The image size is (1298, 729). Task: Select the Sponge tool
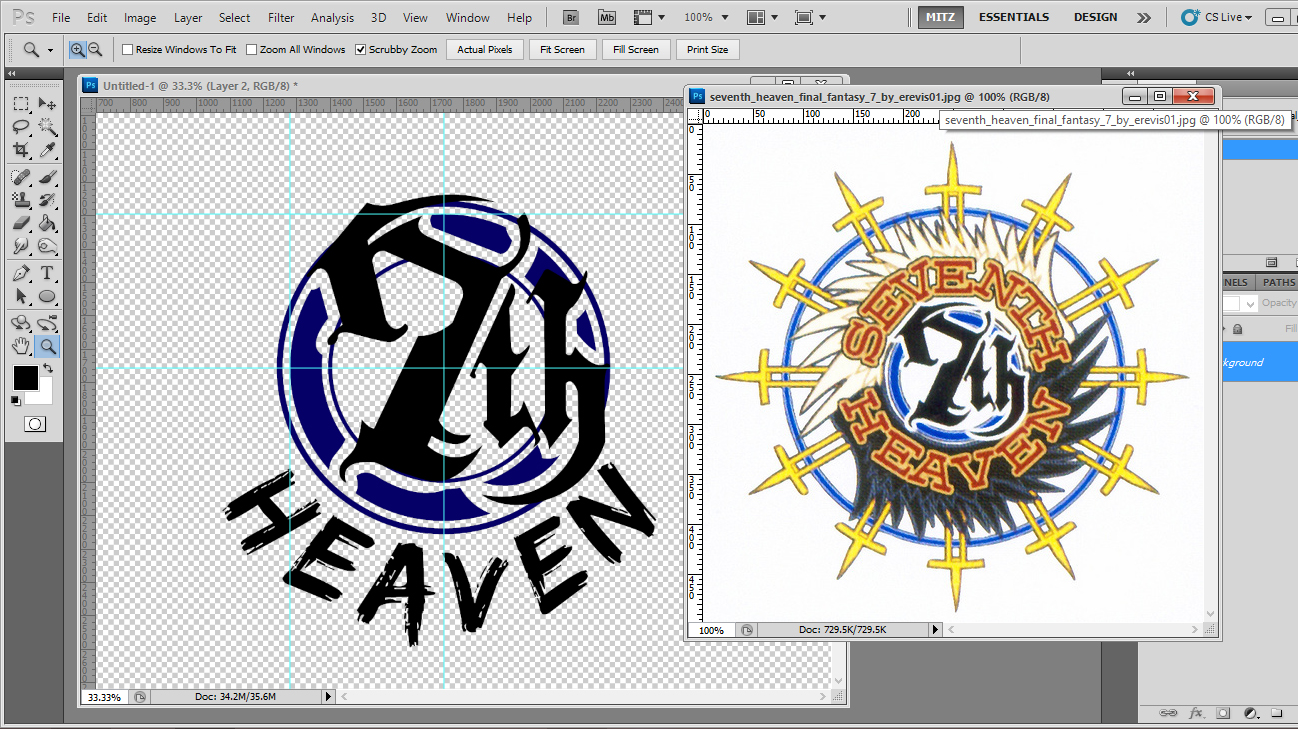coord(47,246)
